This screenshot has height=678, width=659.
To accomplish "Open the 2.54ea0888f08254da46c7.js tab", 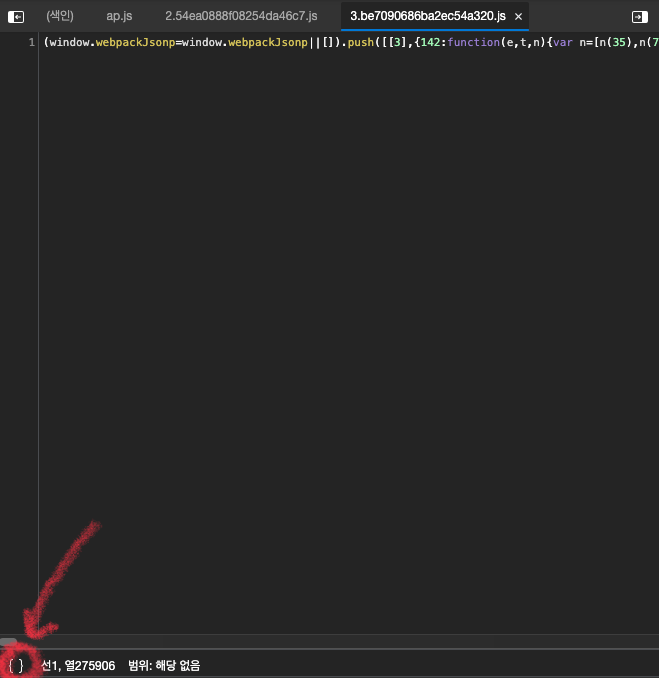I will pos(241,16).
